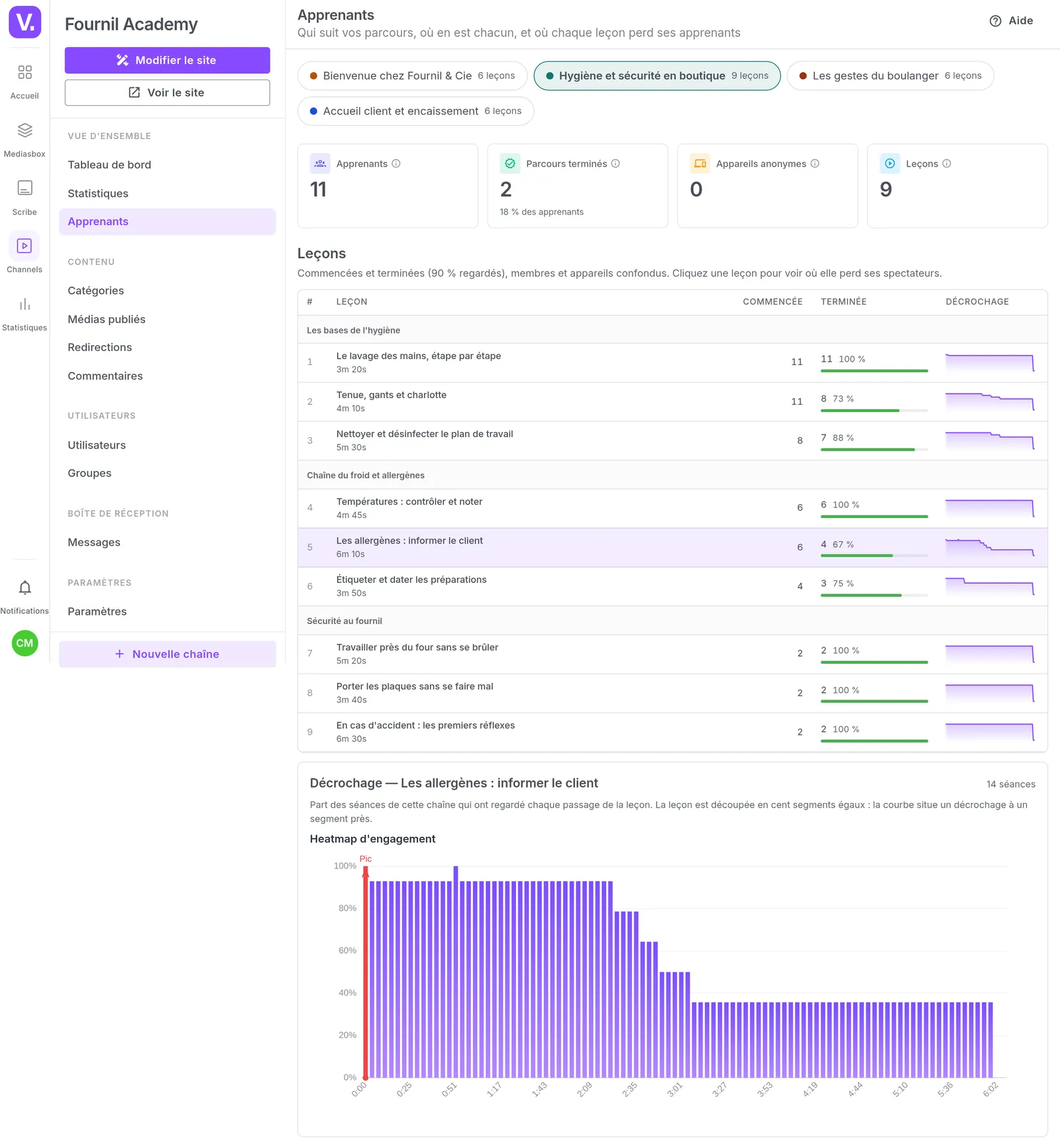This screenshot has height=1148, width=1060.
Task: Click the Parcours terminés badge icon
Action: pyautogui.click(x=510, y=164)
